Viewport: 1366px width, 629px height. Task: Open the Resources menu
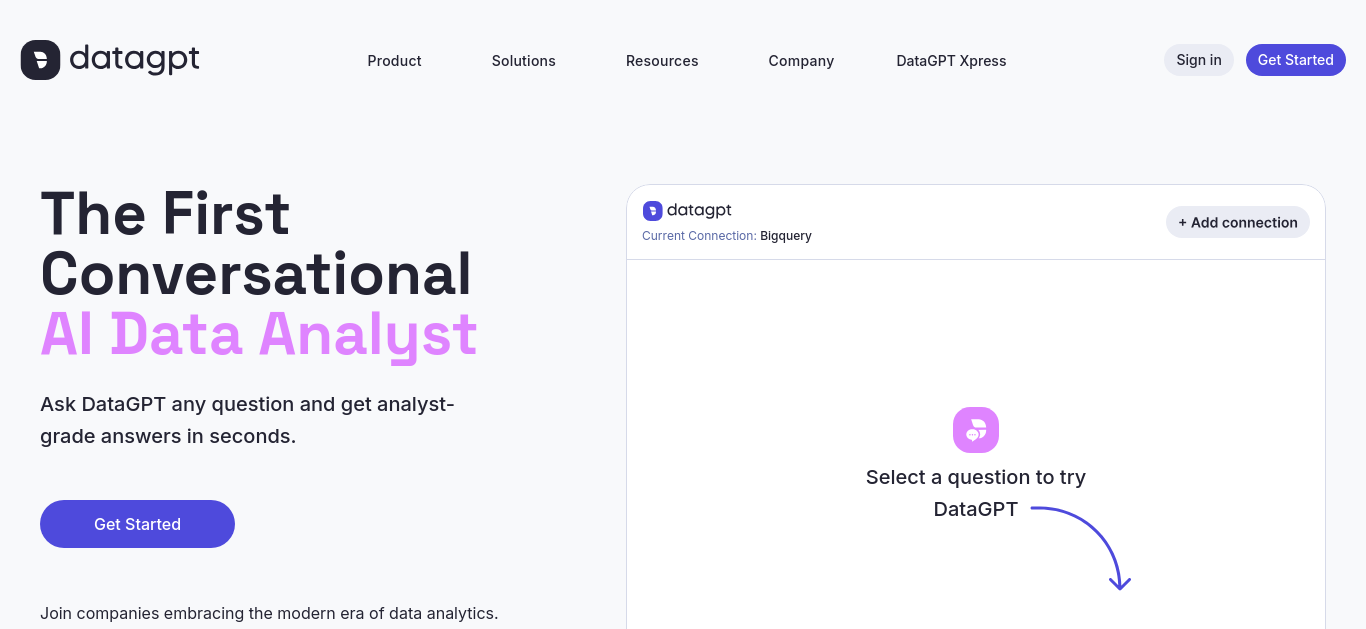(662, 61)
